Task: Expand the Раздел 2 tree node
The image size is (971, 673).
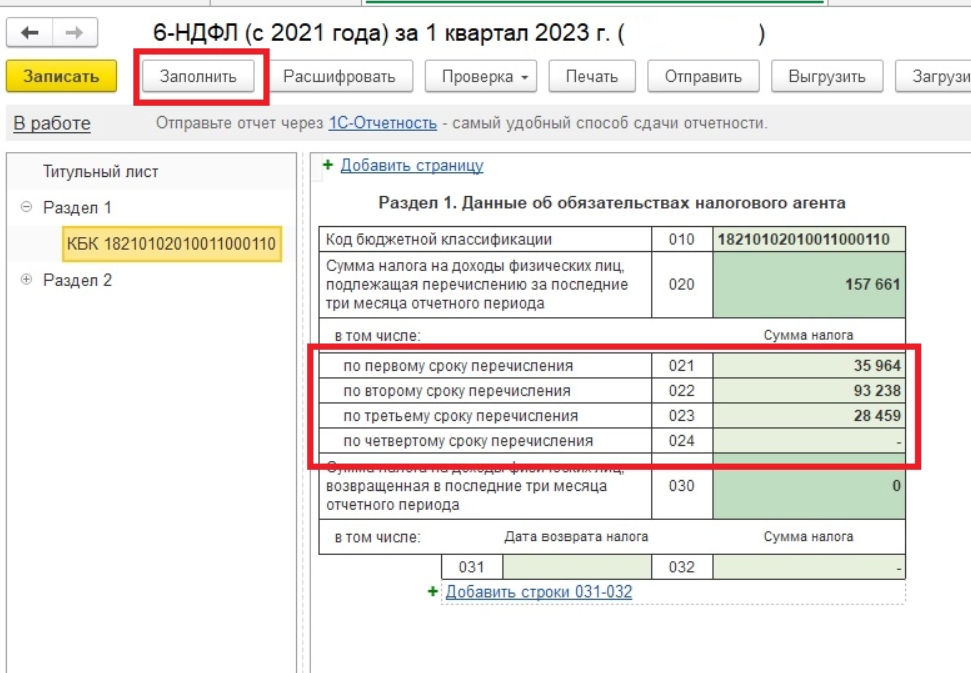Action: [x=26, y=280]
